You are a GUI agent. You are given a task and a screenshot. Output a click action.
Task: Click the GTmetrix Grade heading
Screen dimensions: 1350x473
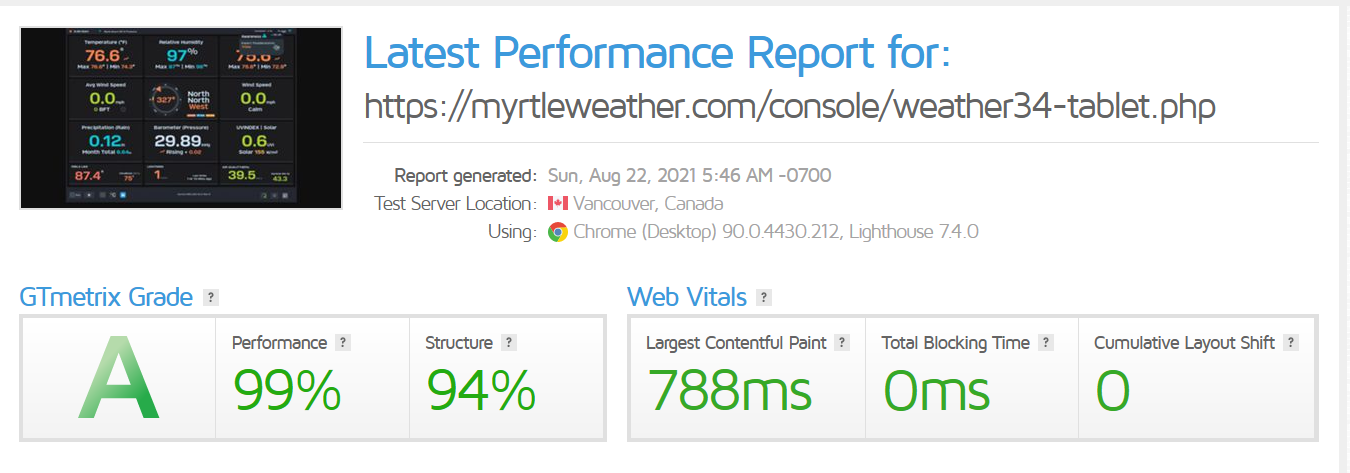(x=106, y=297)
